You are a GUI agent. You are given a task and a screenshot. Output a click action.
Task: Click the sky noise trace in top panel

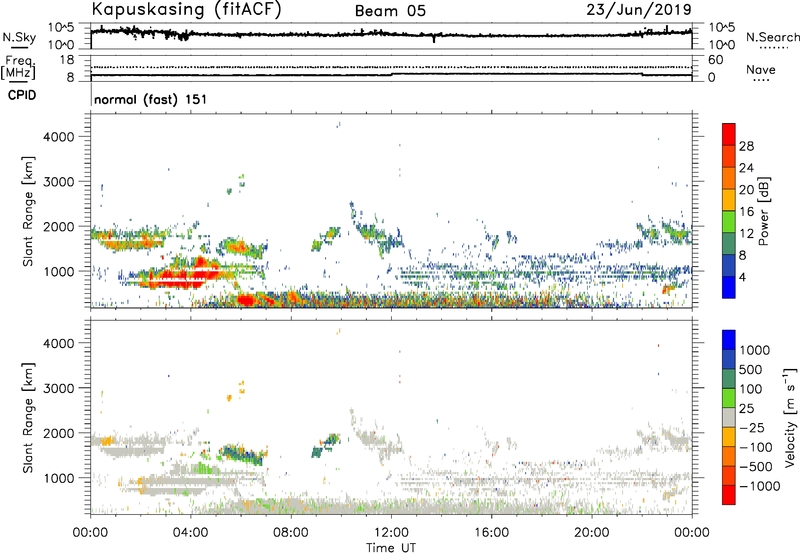tap(391, 34)
